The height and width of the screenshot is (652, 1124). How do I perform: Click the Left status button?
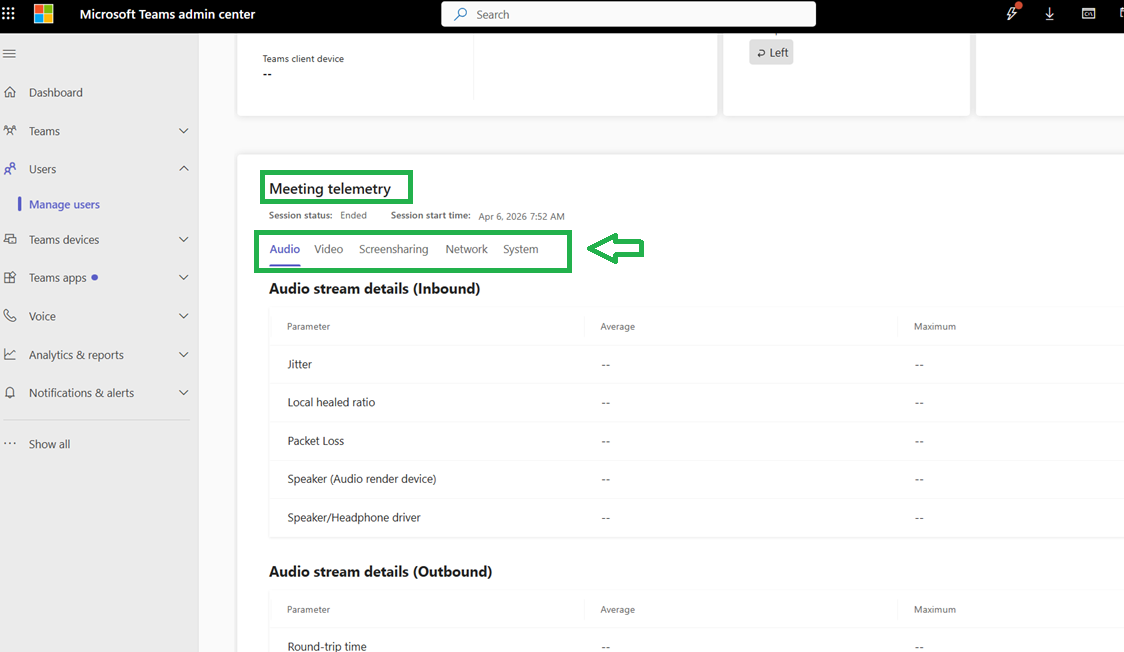(x=771, y=52)
